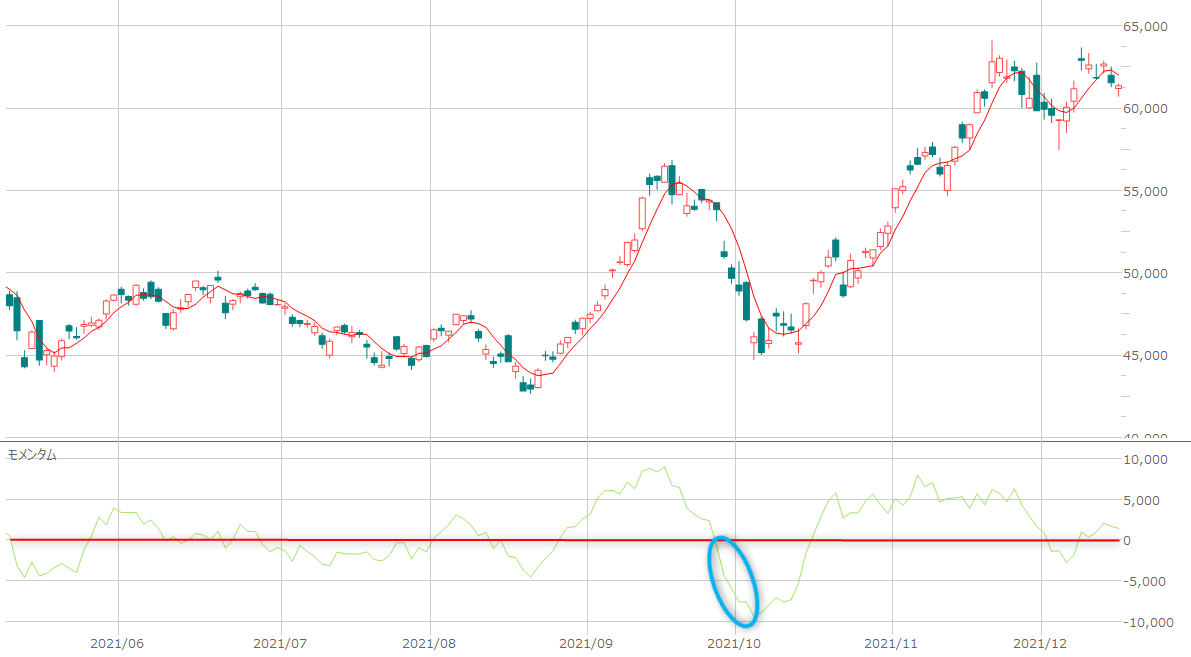This screenshot has height=657, width=1191.
Task: Click the 50,000 price axis label
Action: click(x=1146, y=273)
